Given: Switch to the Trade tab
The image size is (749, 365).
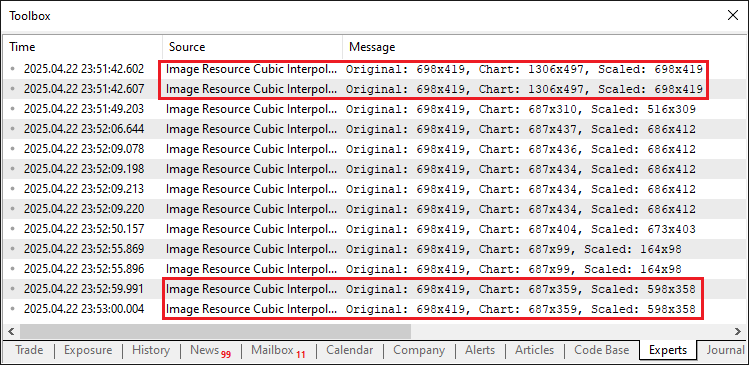Looking at the screenshot, I should tap(29, 350).
